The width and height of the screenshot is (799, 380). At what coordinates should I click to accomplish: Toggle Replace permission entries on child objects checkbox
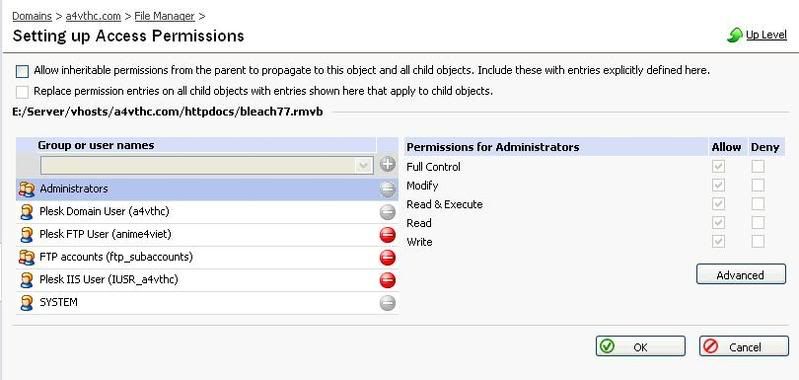click(22, 92)
